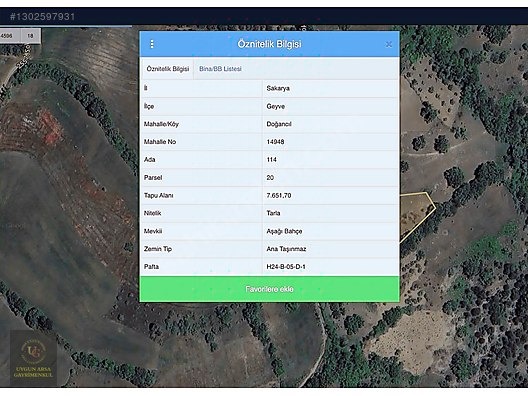Select the Geyve district value
The height and width of the screenshot is (396, 528).
click(x=275, y=106)
